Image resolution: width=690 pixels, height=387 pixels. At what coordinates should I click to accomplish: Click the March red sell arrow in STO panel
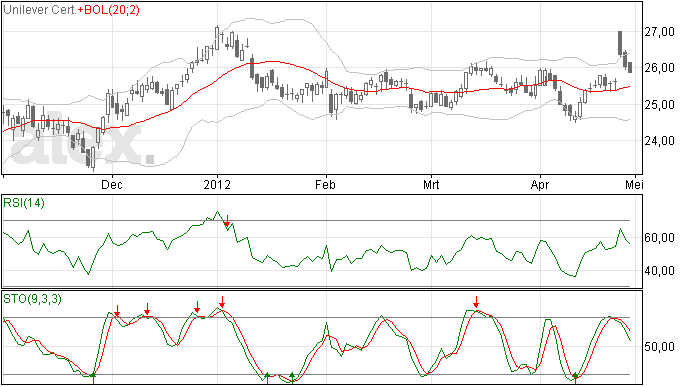[476, 302]
